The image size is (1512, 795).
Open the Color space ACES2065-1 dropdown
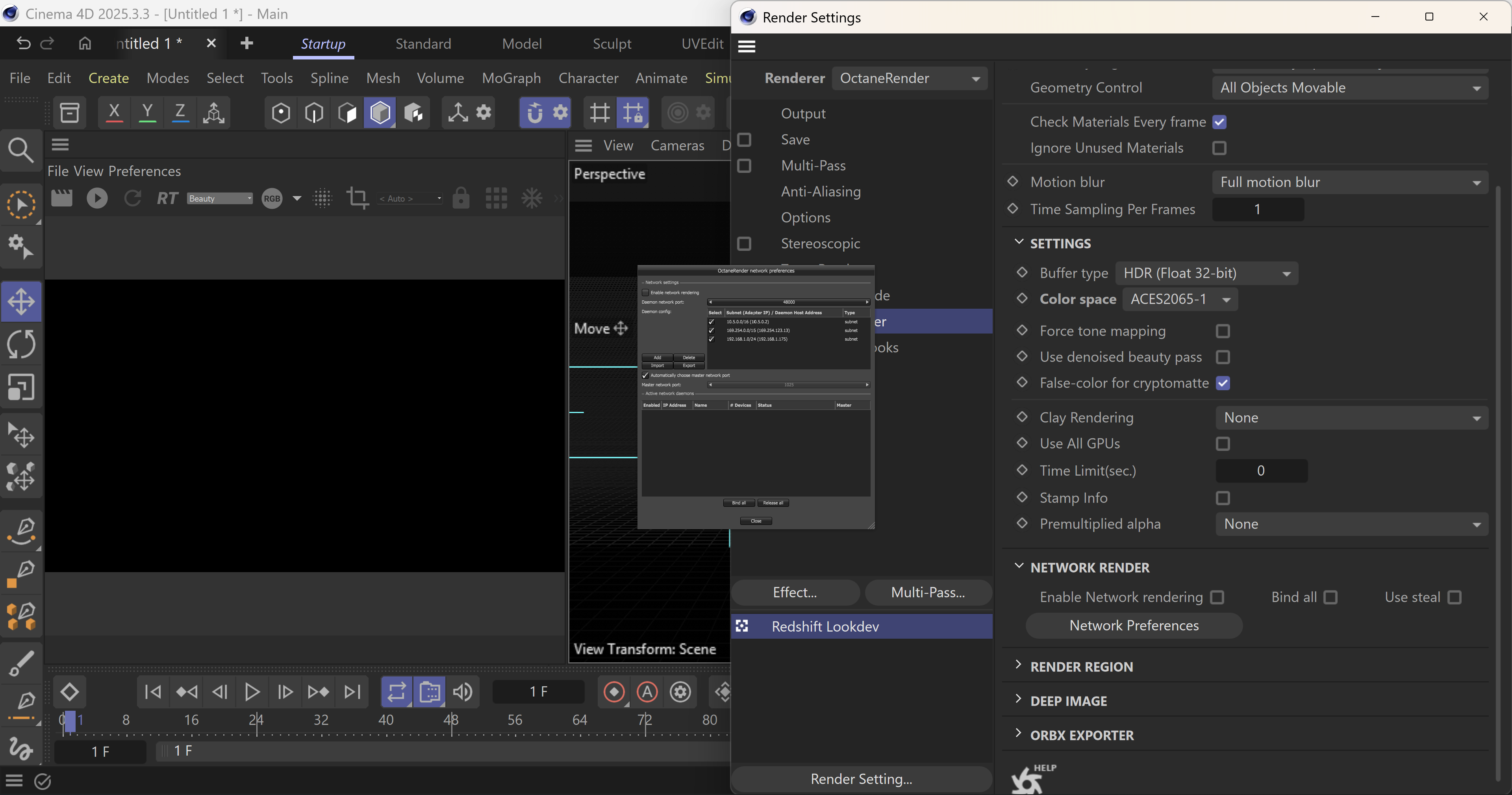[1180, 299]
